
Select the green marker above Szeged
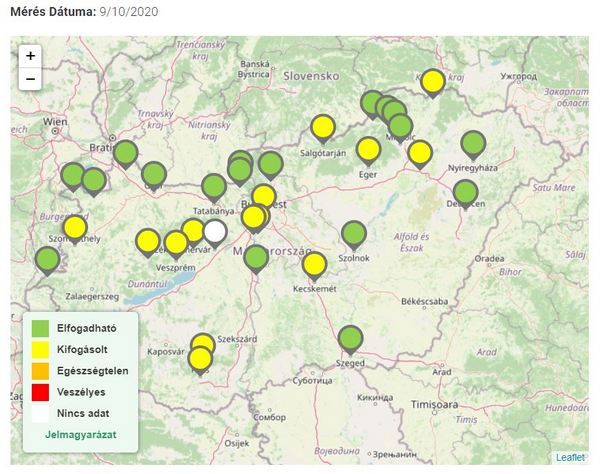[350, 338]
